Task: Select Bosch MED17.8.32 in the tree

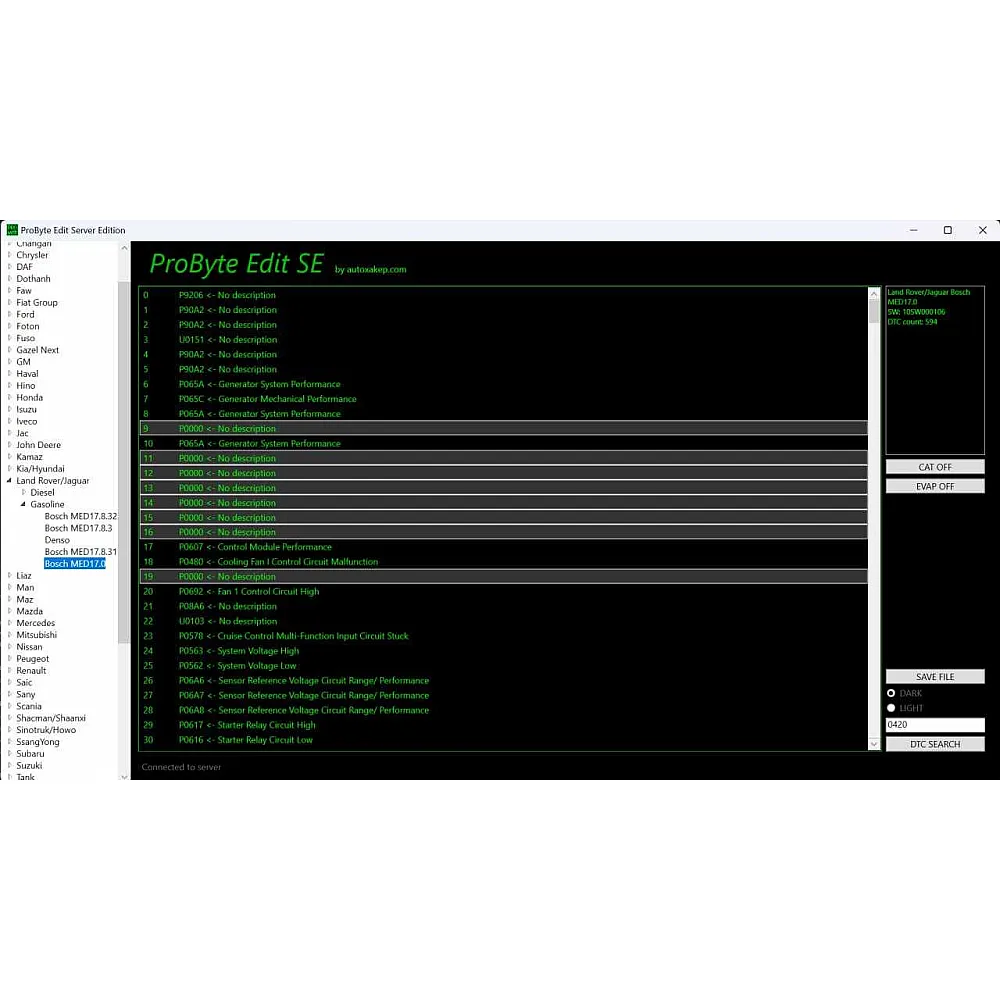Action: 80,516
